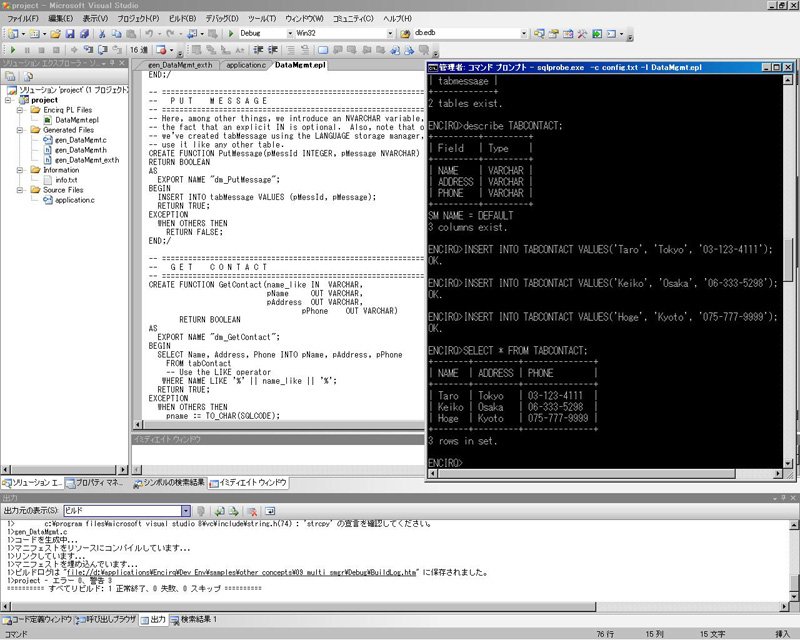This screenshot has height=640, width=800.
Task: Open the デバッグ(D) menu
Action: click(222, 18)
